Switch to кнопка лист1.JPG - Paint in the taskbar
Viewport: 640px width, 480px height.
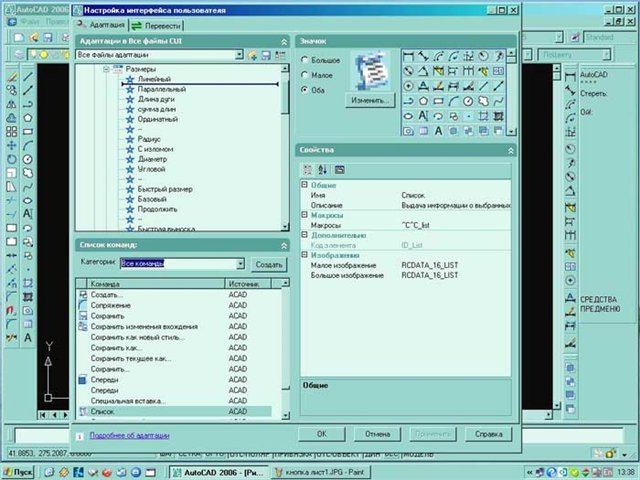click(x=321, y=472)
